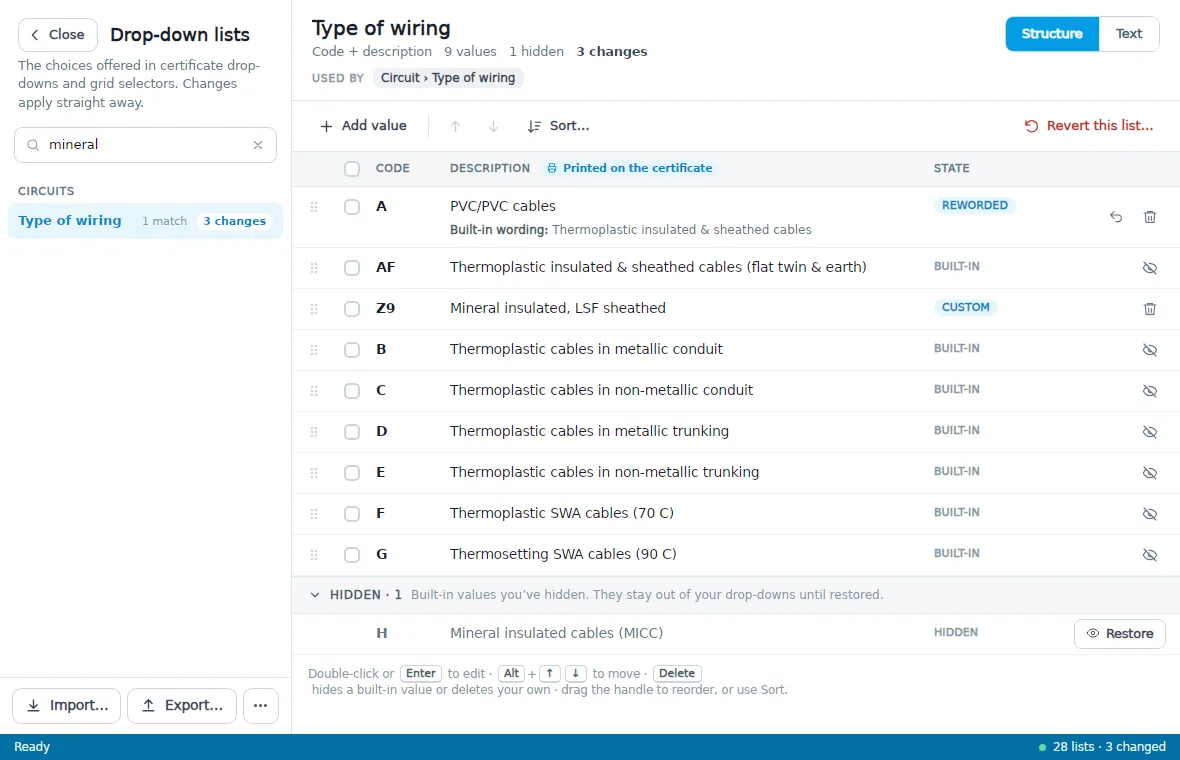Click the 'Ready' status text
The height and width of the screenshot is (760, 1180).
click(x=32, y=747)
